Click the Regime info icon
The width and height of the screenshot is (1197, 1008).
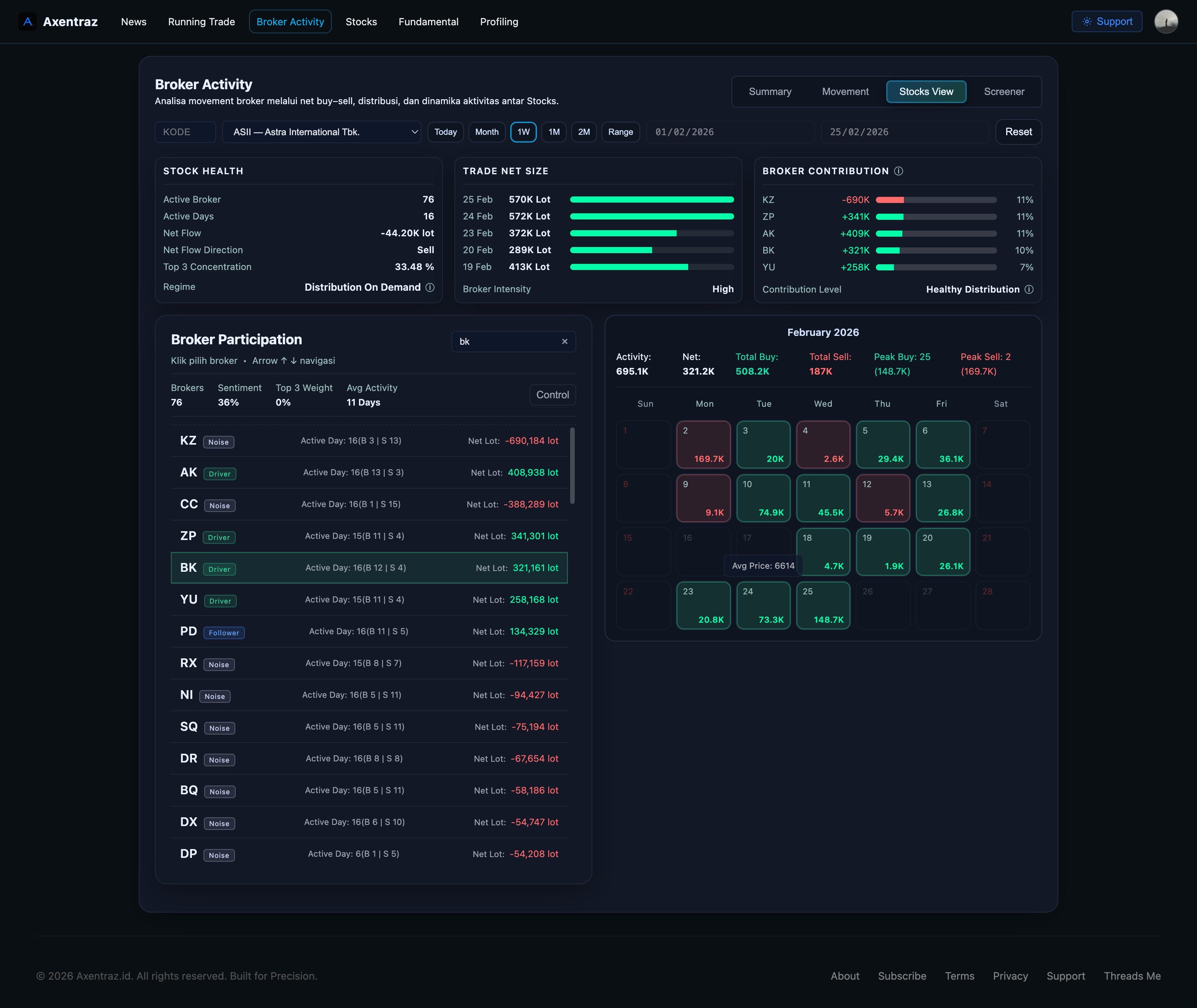click(430, 287)
